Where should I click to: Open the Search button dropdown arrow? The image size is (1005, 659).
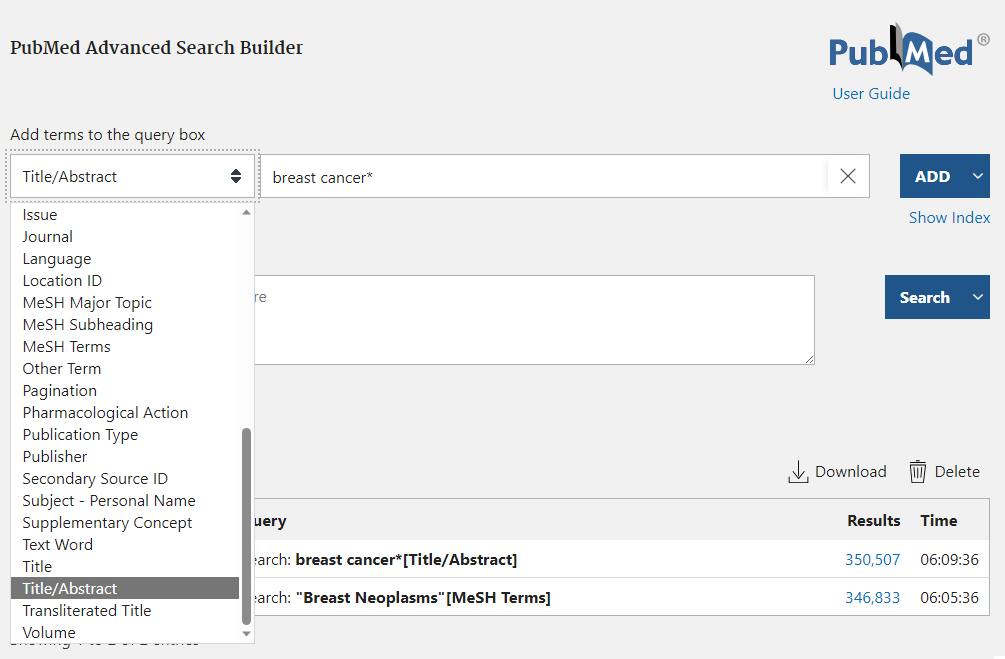[977, 297]
